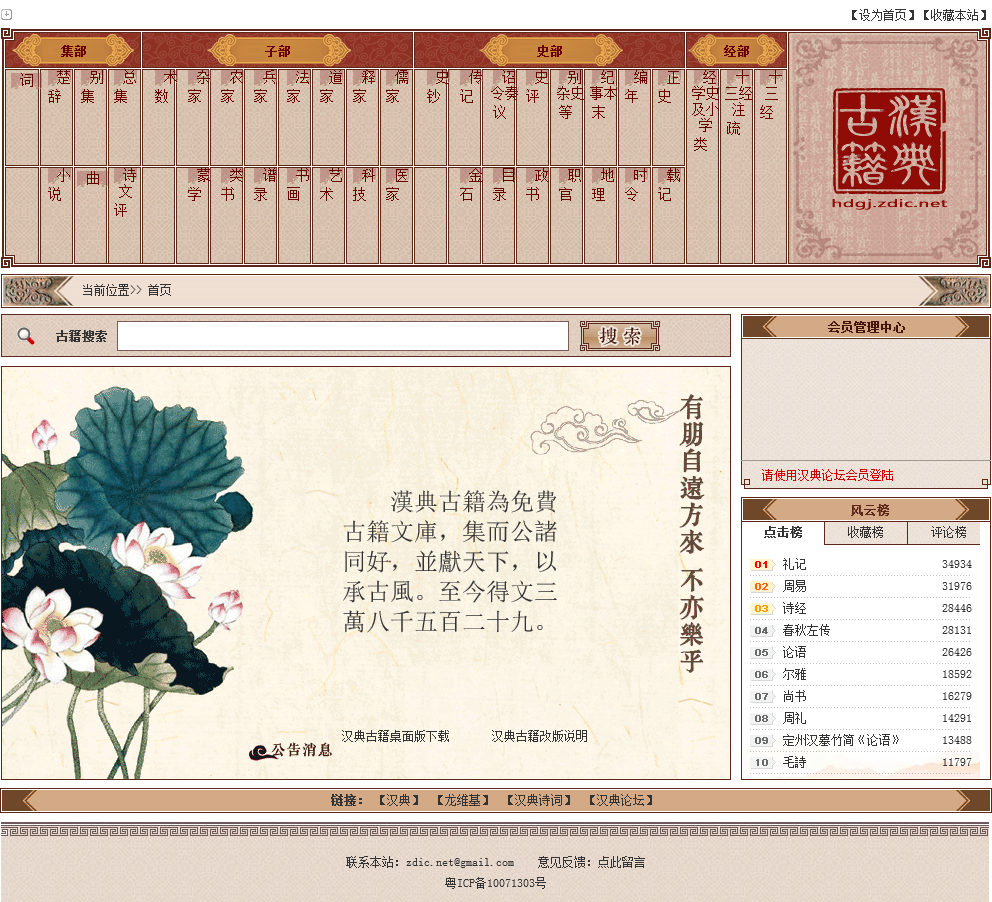Follow the 【汉典论坛】 footer link
Viewport: 992px width, 902px height.
coord(621,800)
